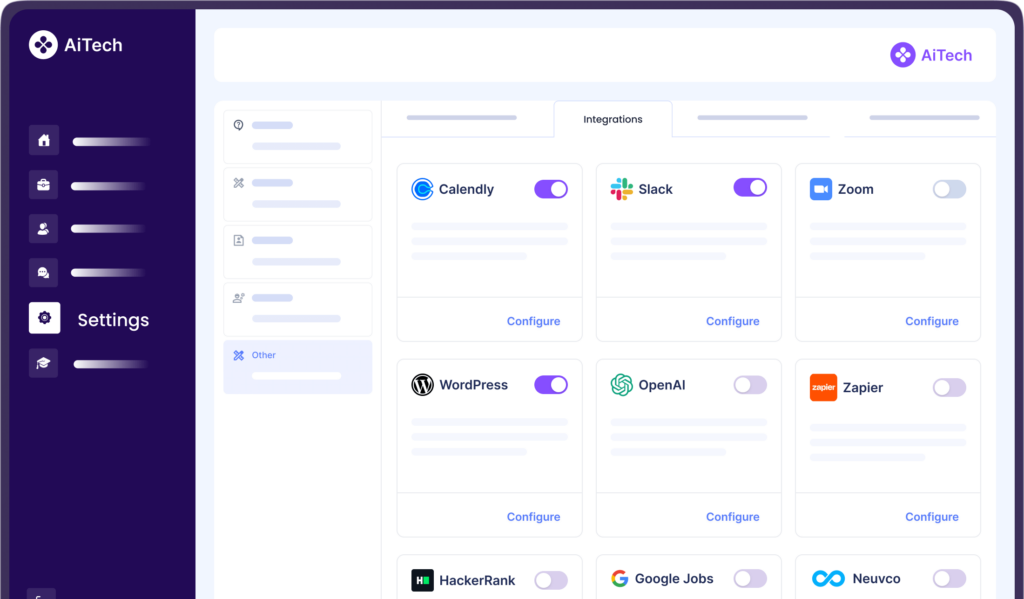Click the Calendly logo icon
This screenshot has width=1024, height=599.
[422, 189]
